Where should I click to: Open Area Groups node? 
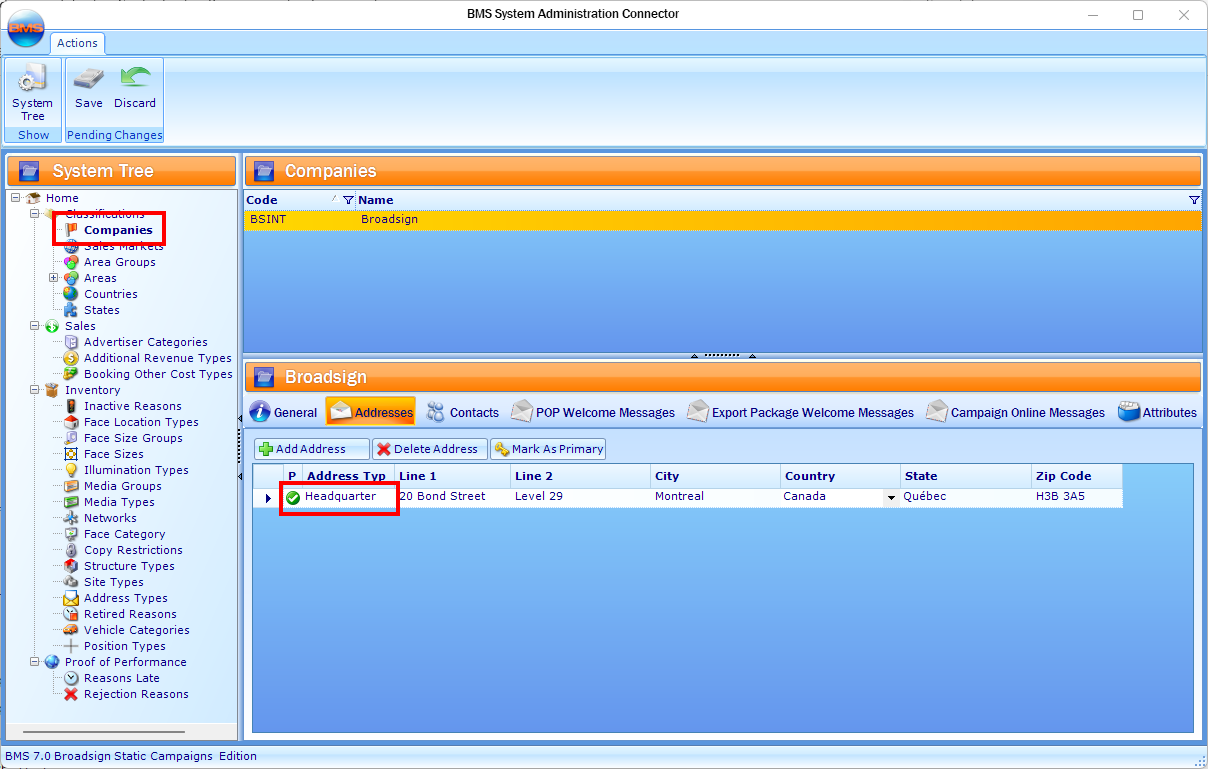120,262
